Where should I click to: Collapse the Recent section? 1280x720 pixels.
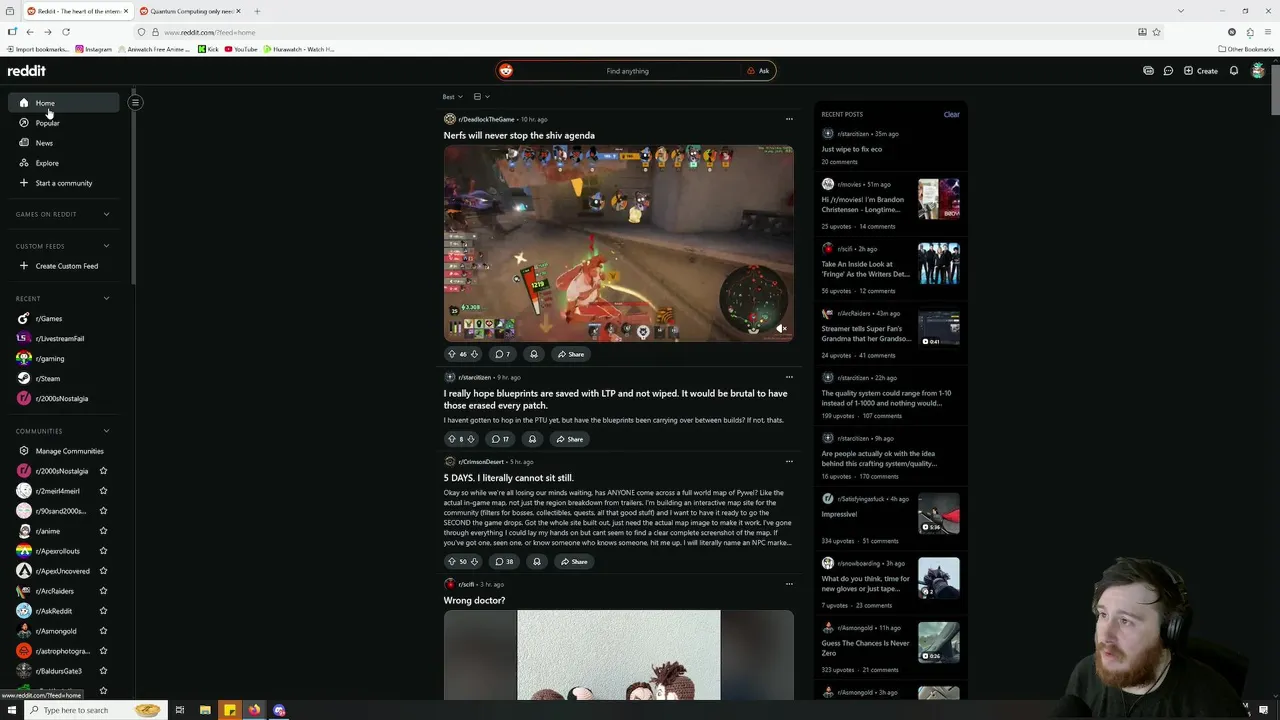click(106, 298)
